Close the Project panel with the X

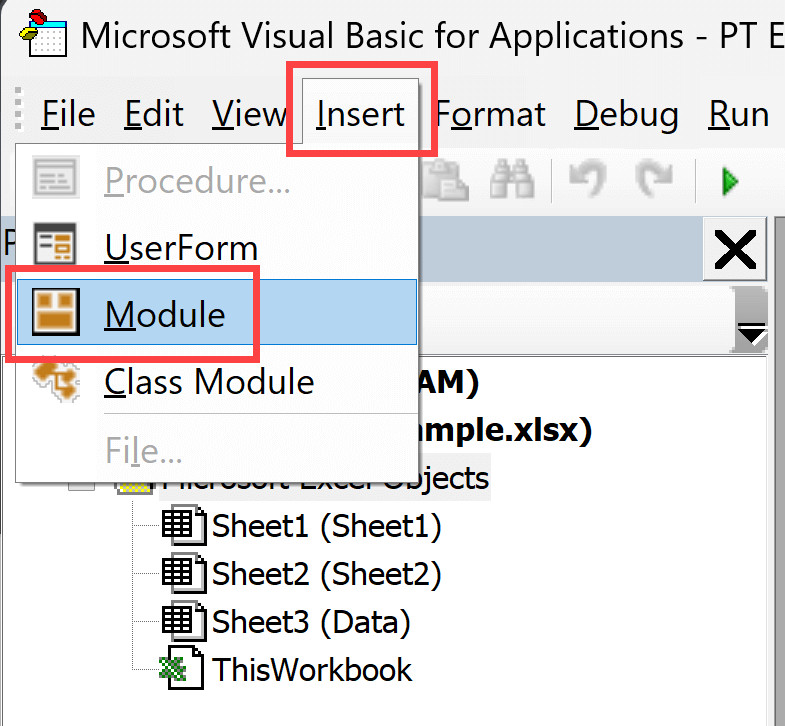point(735,249)
